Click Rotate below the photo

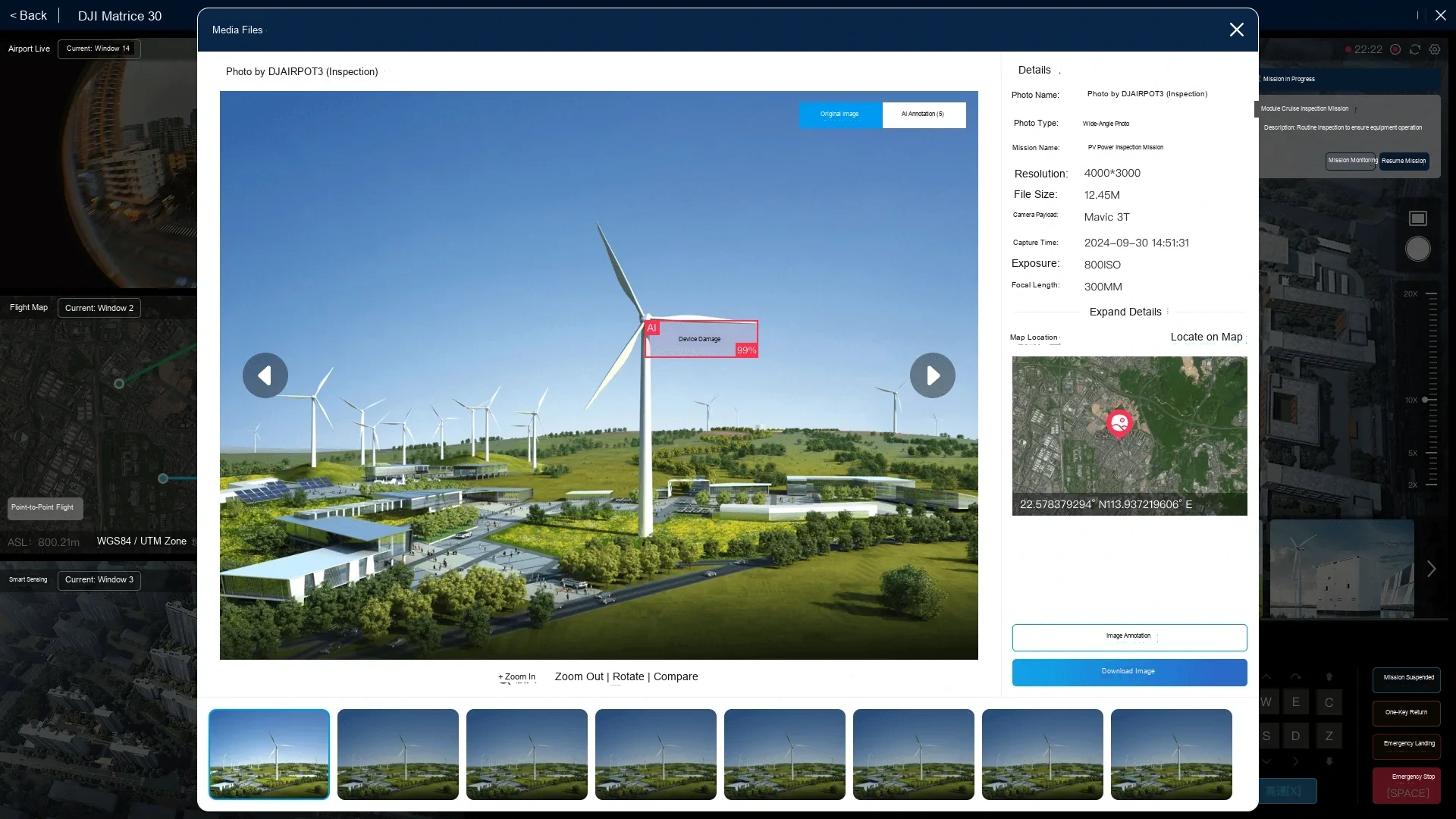[x=629, y=676]
